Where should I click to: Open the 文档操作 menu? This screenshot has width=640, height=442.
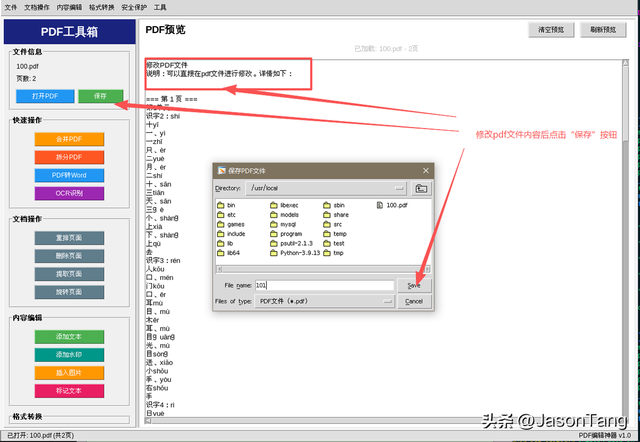37,7
